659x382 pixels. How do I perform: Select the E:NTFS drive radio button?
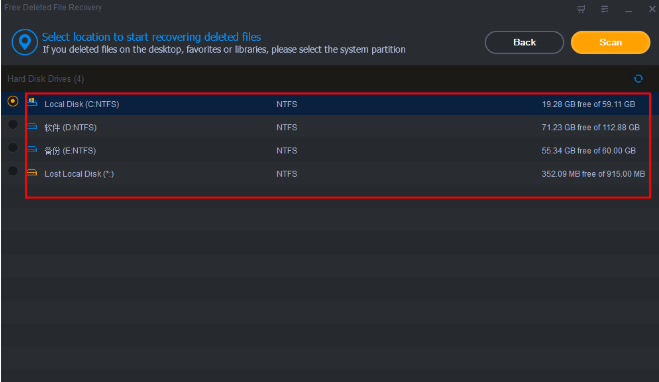pos(13,148)
